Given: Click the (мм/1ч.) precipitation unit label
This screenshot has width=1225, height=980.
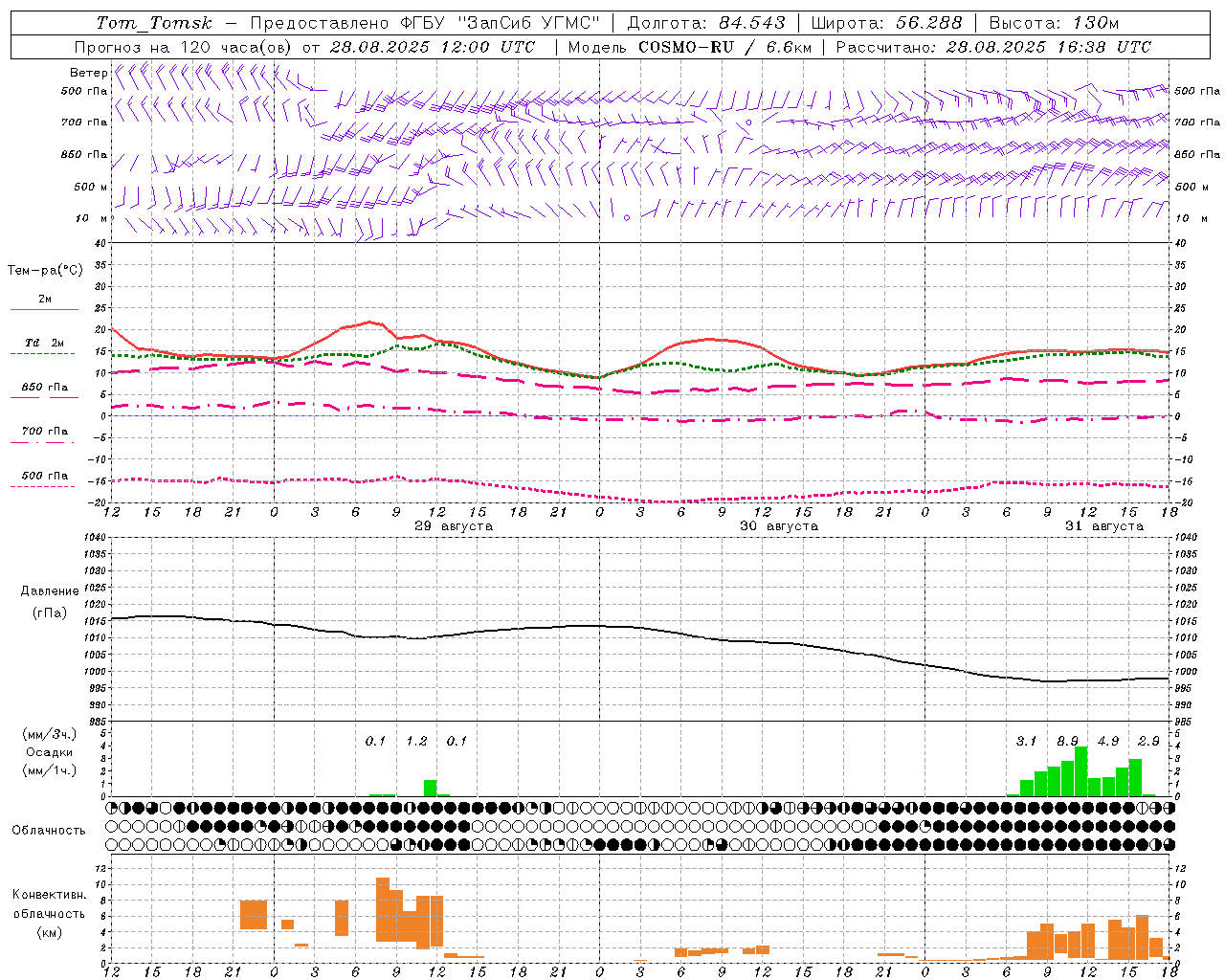Looking at the screenshot, I should click(x=50, y=770).
